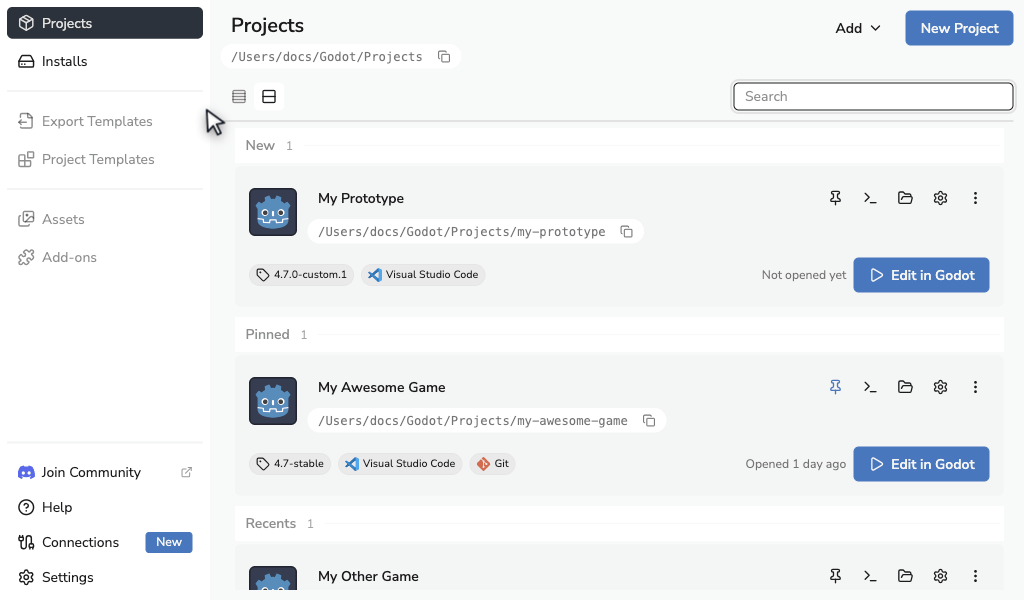Click the New badge next to Connections
This screenshot has height=600, width=1024.
pos(168,543)
